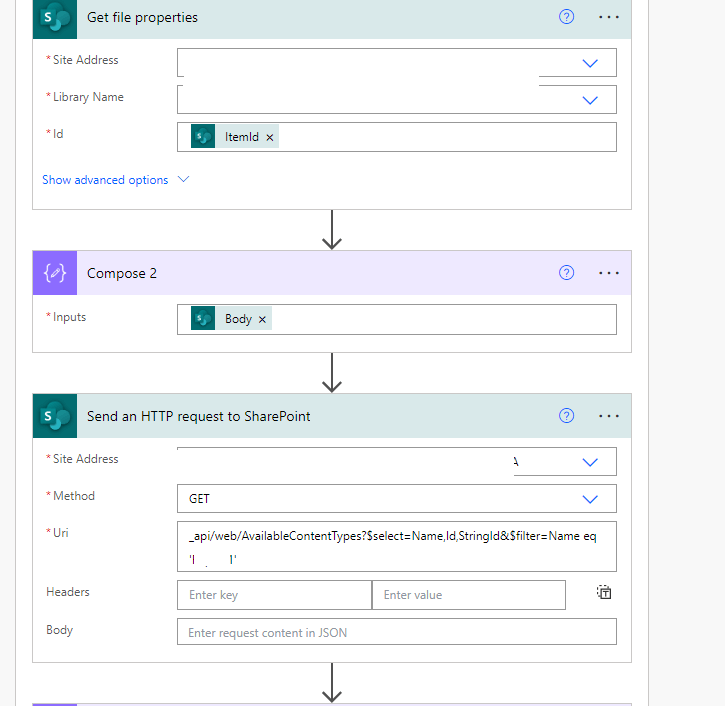The width and height of the screenshot is (725, 706).
Task: Click the Compose 2 braces icon
Action: point(55,273)
